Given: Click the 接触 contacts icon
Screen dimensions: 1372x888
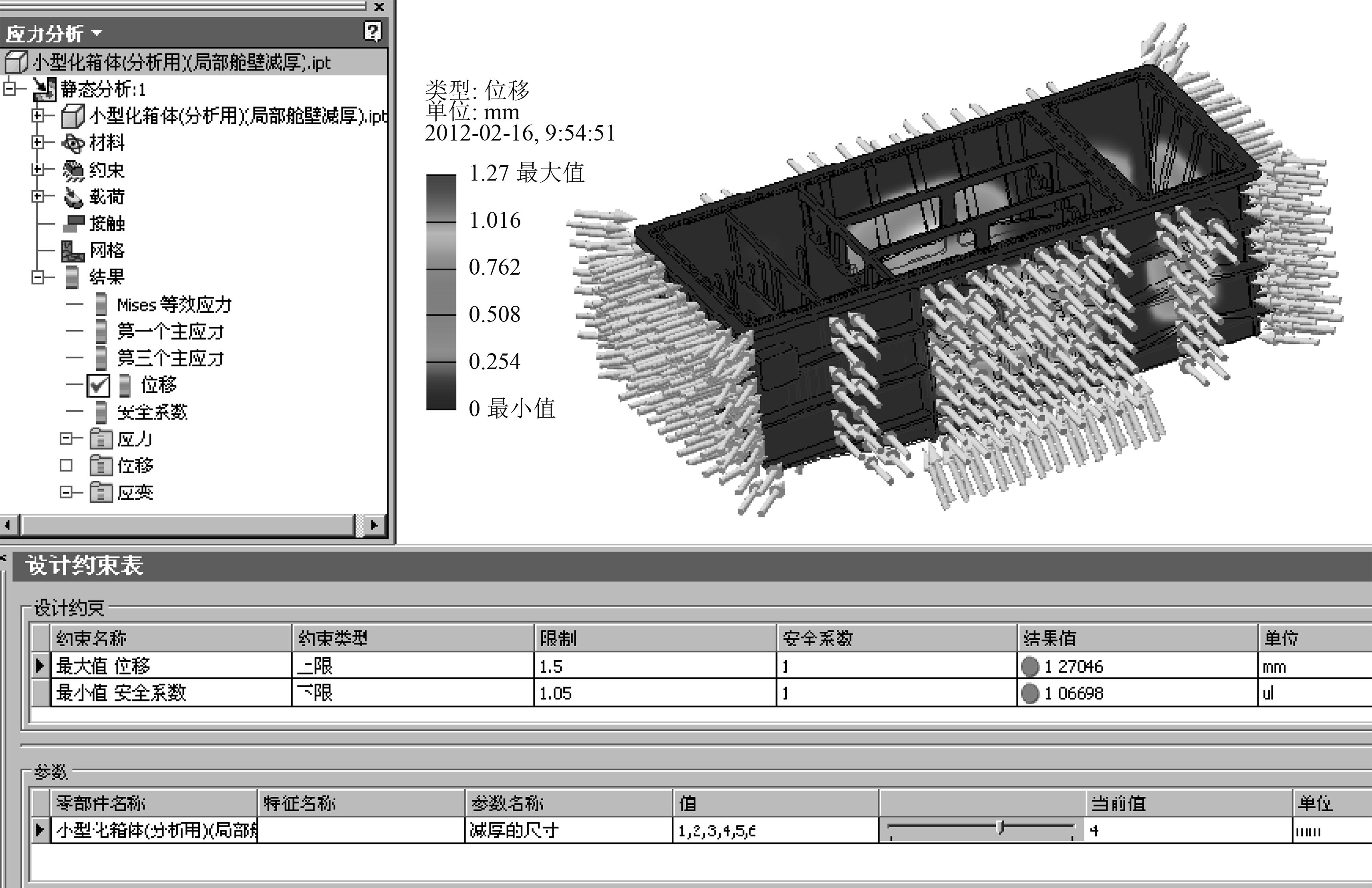Looking at the screenshot, I should [x=73, y=223].
